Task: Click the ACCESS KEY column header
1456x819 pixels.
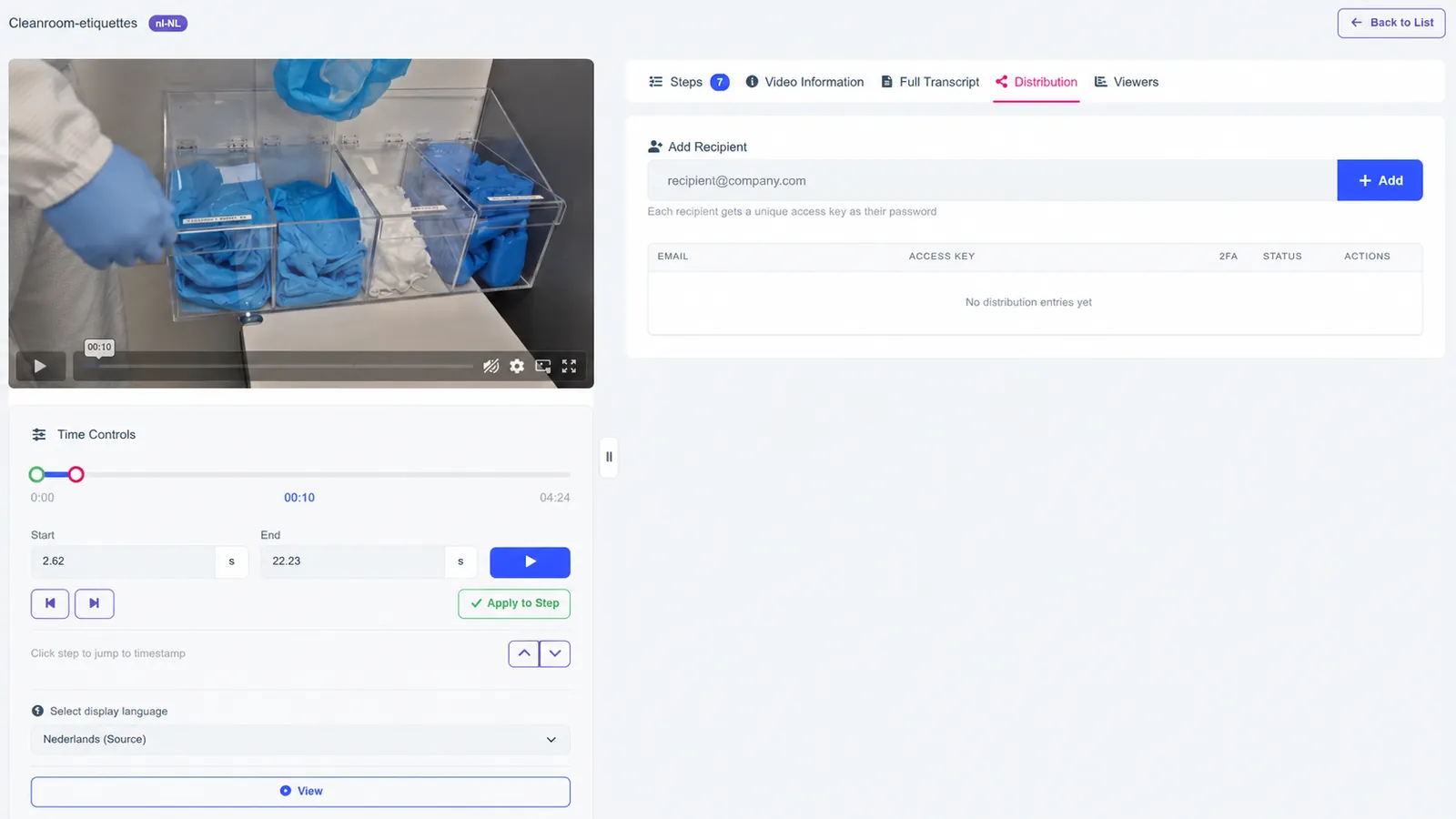Action: coord(941,257)
